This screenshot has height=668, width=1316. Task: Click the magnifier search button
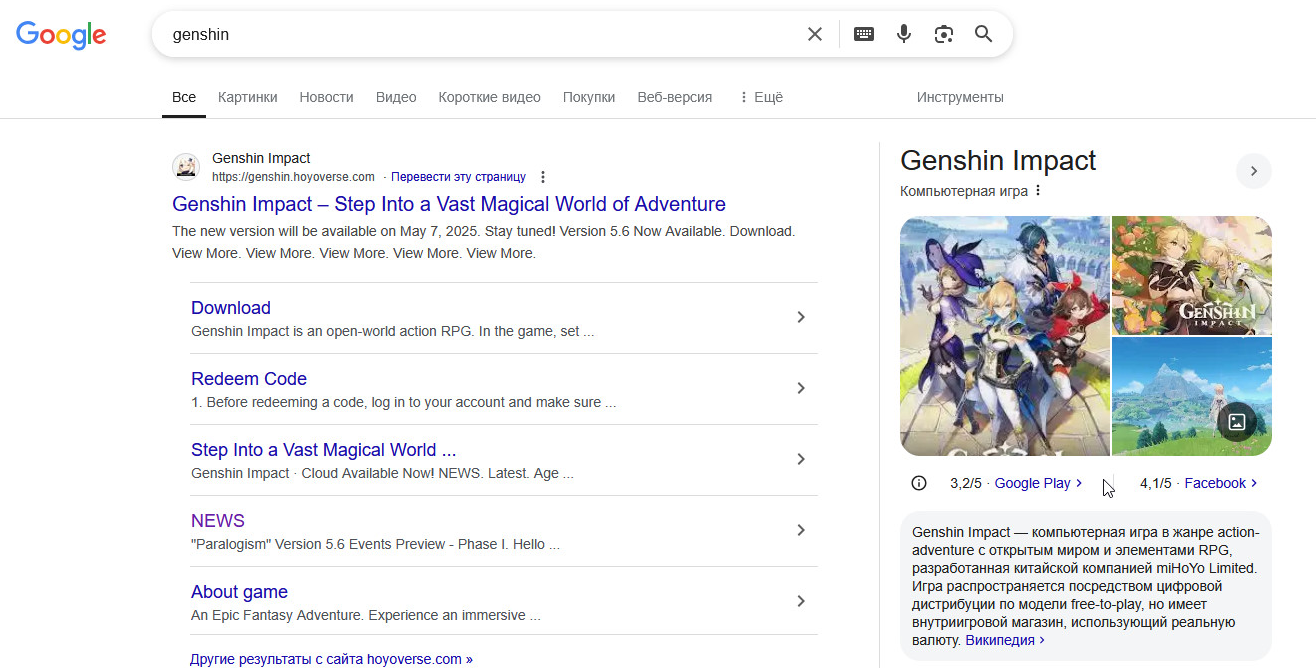point(984,34)
